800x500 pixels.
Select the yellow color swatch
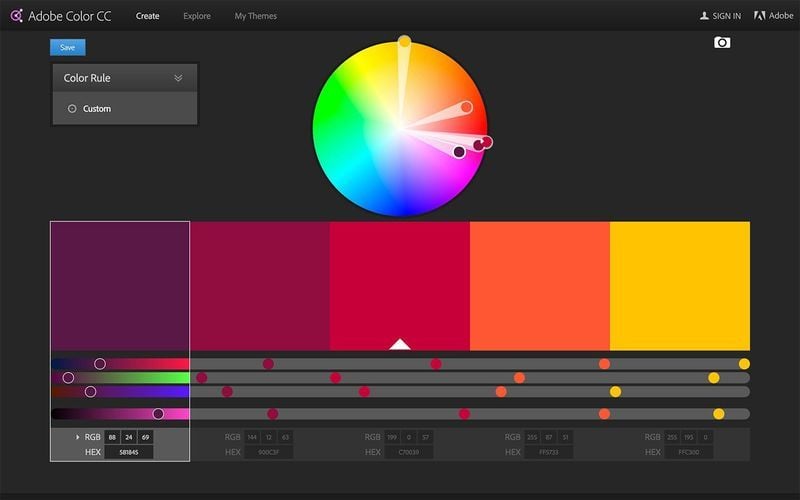click(x=680, y=285)
